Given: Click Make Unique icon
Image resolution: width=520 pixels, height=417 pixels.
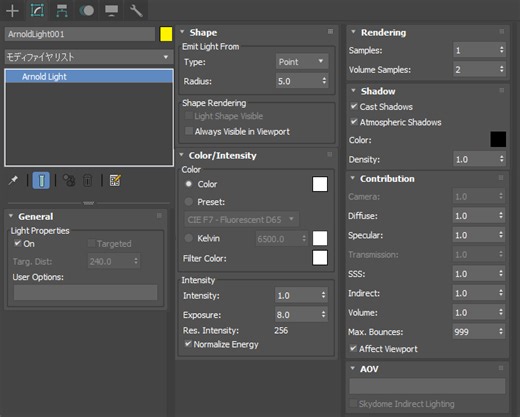Looking at the screenshot, I should [69, 180].
